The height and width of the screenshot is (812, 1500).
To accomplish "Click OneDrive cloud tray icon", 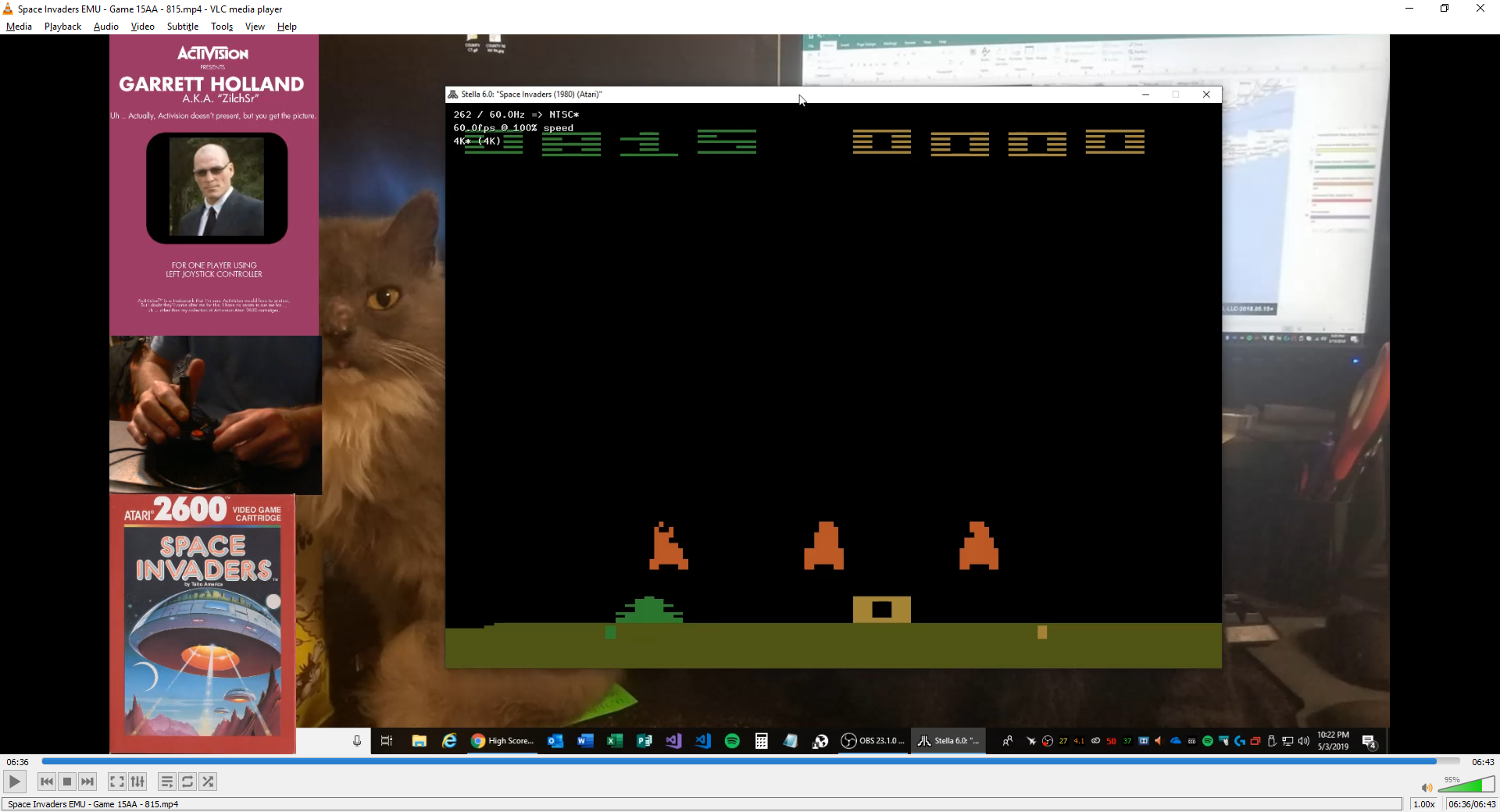I will pos(1175,741).
